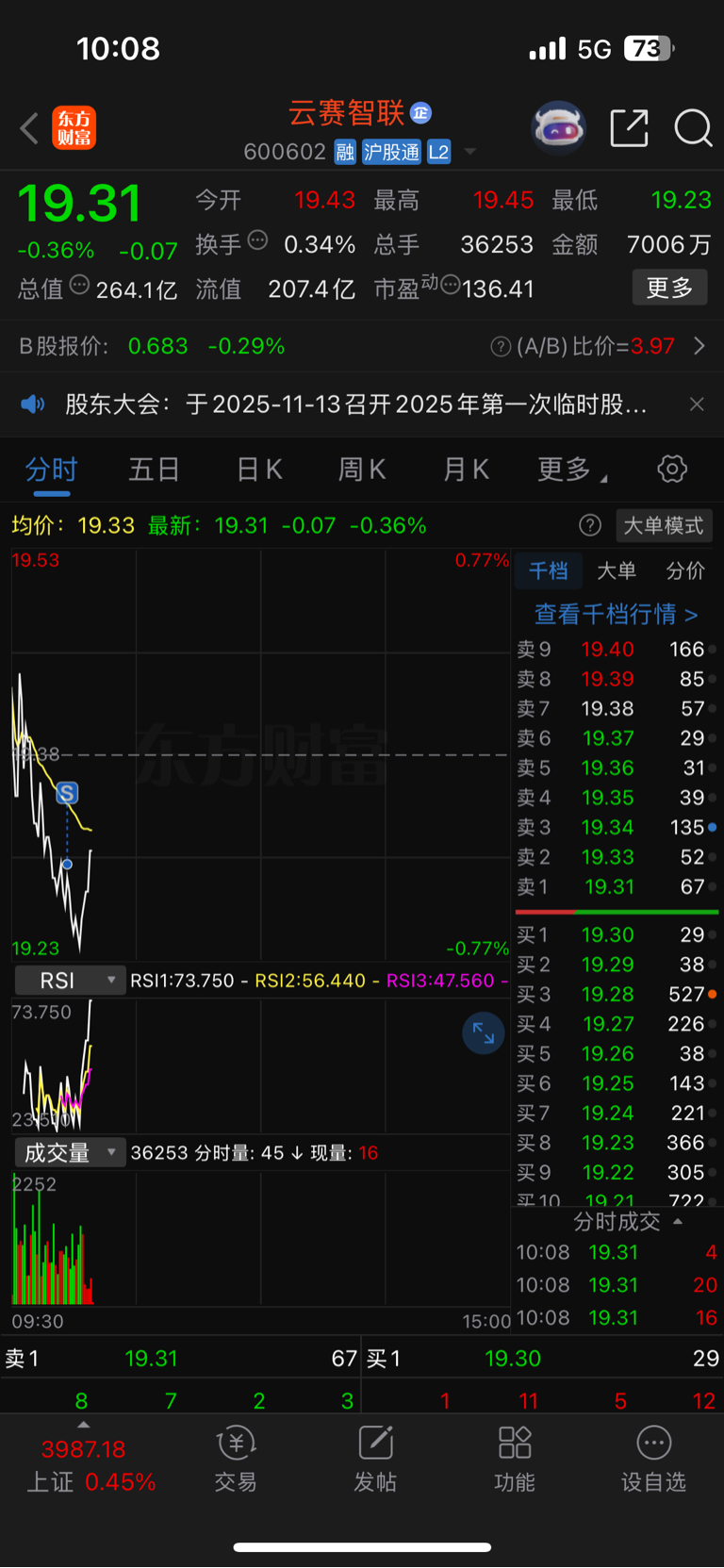This screenshot has width=724, height=1568.
Task: Tap the blue dot beside 卖3
Action: pyautogui.click(x=713, y=827)
